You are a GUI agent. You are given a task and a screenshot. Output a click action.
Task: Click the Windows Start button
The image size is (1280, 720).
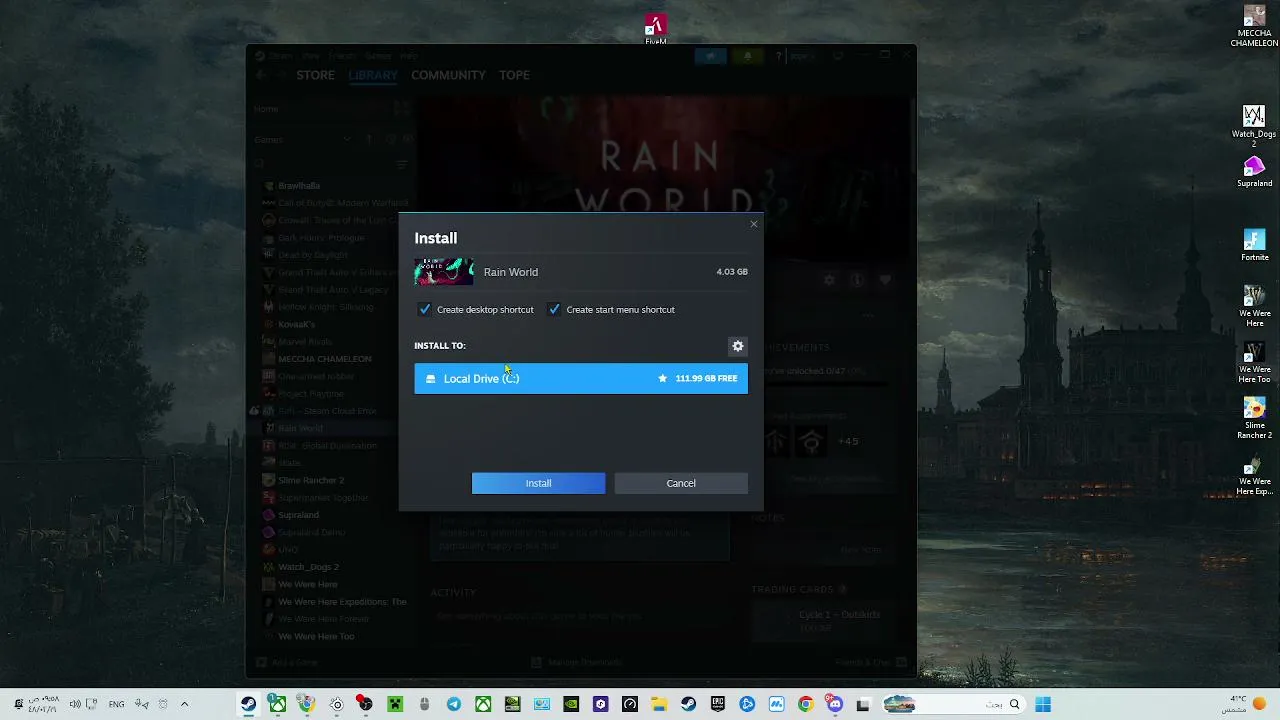(x=1043, y=705)
